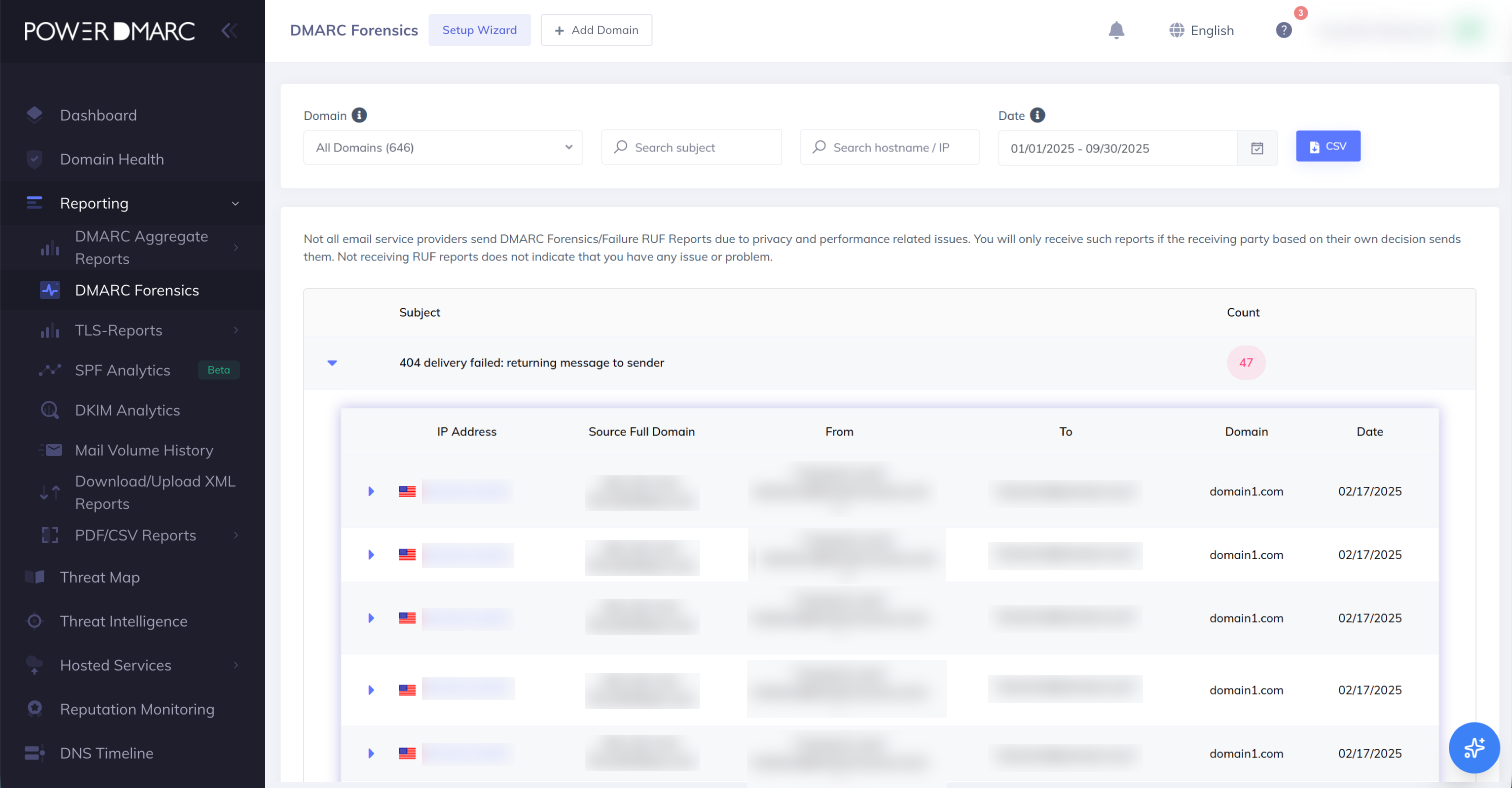Click the Domain info icon

click(359, 115)
